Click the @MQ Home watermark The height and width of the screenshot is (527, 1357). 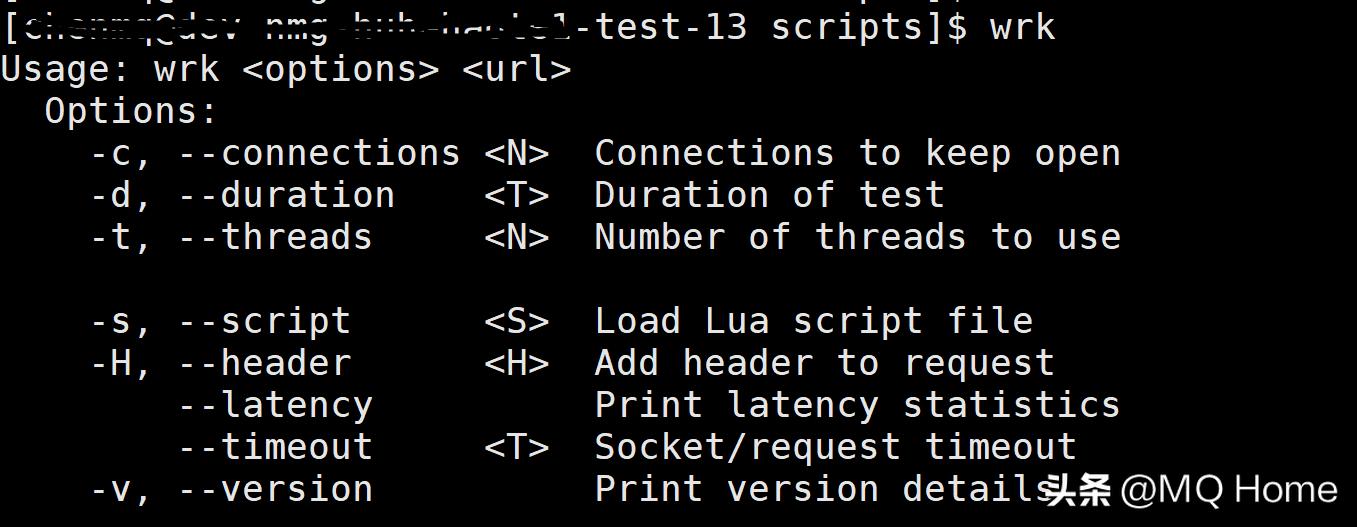pos(1228,490)
